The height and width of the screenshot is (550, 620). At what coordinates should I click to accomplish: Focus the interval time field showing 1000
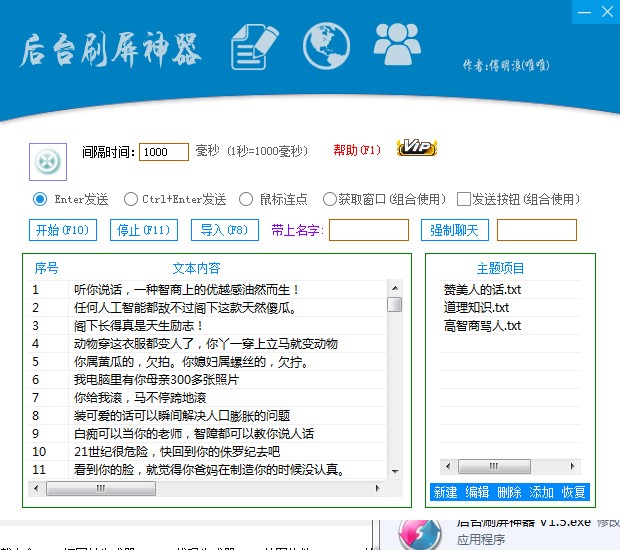[x=164, y=152]
